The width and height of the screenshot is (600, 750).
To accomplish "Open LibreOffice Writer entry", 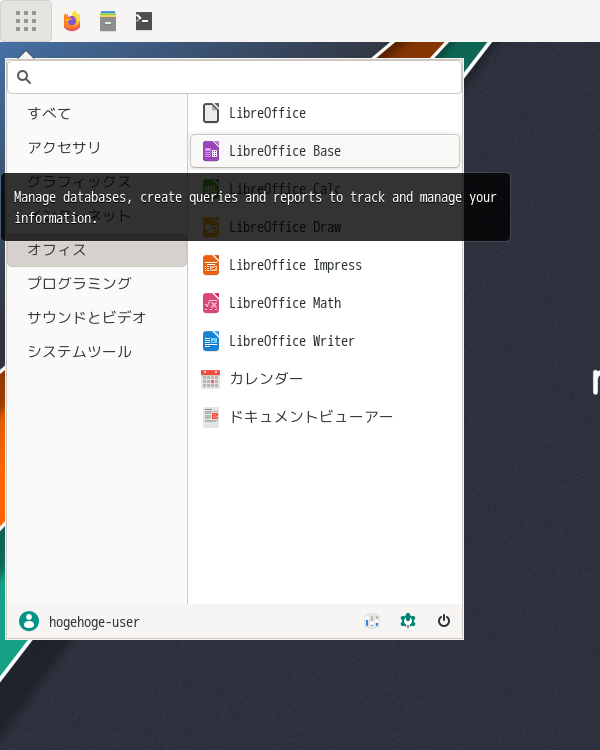I will click(x=325, y=341).
